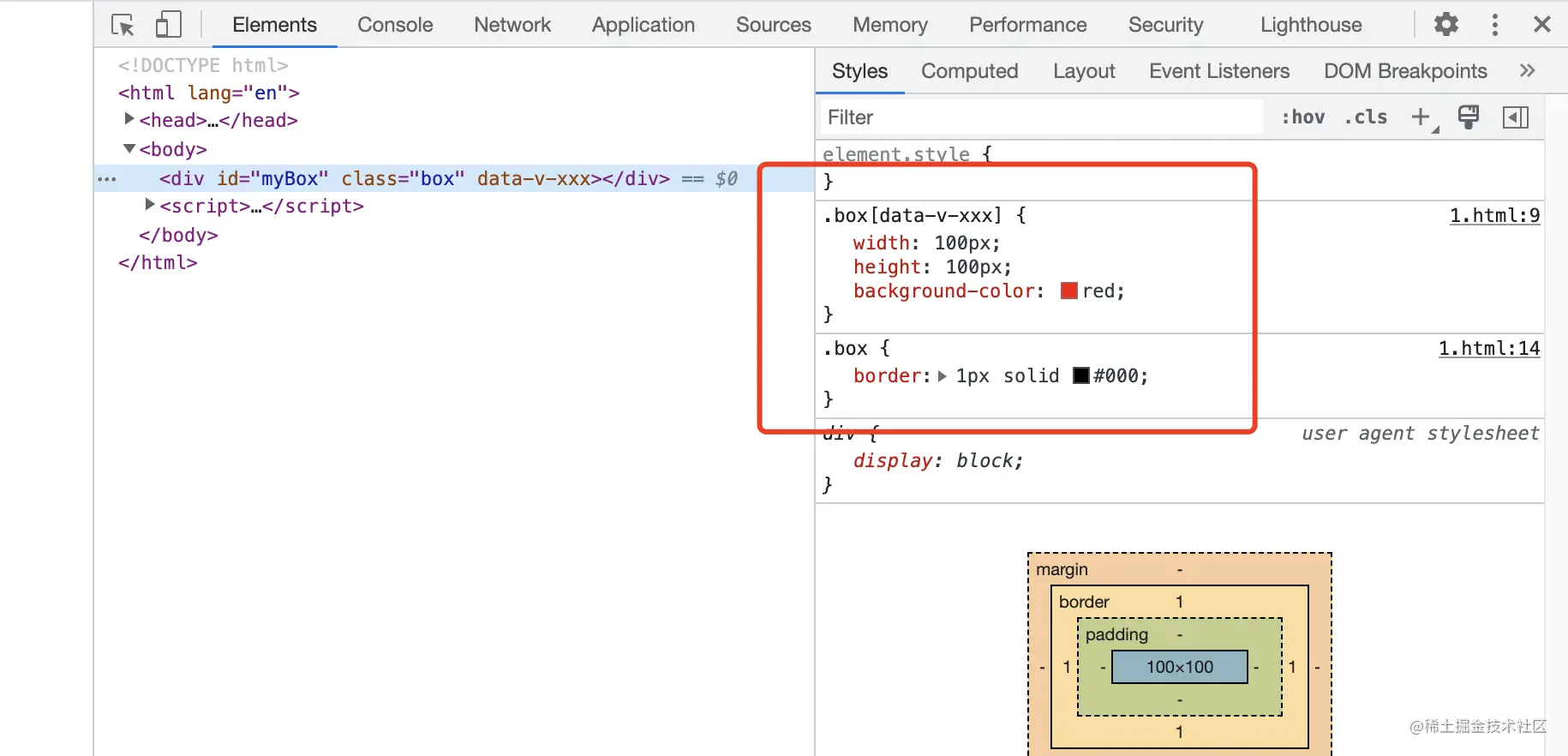Activate the inspect element picker tool

pyautogui.click(x=123, y=25)
